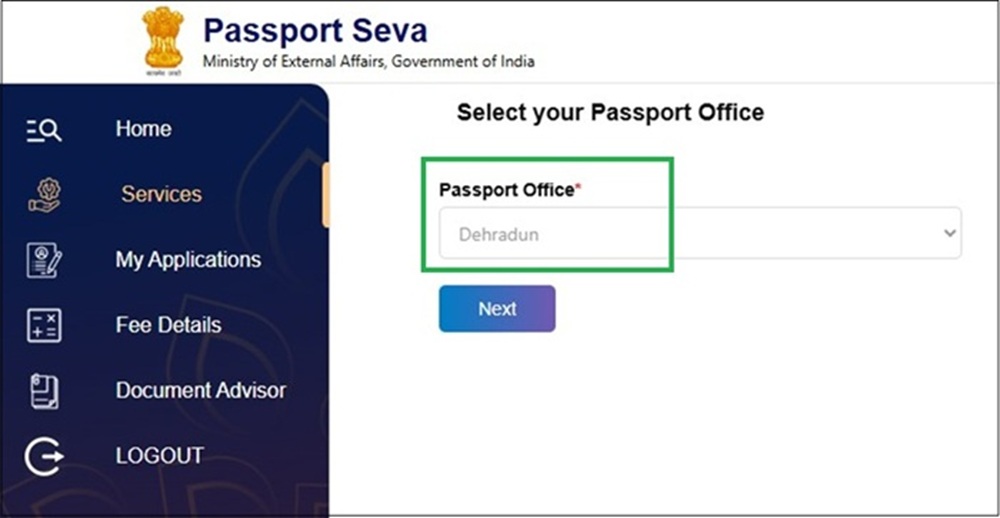The height and width of the screenshot is (518, 1000).
Task: Click the Home search-list icon
Action: tap(44, 130)
